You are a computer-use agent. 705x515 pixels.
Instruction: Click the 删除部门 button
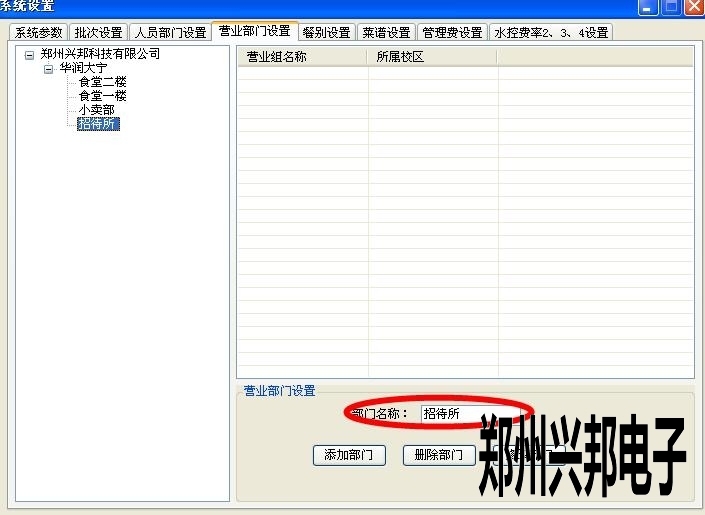(439, 455)
